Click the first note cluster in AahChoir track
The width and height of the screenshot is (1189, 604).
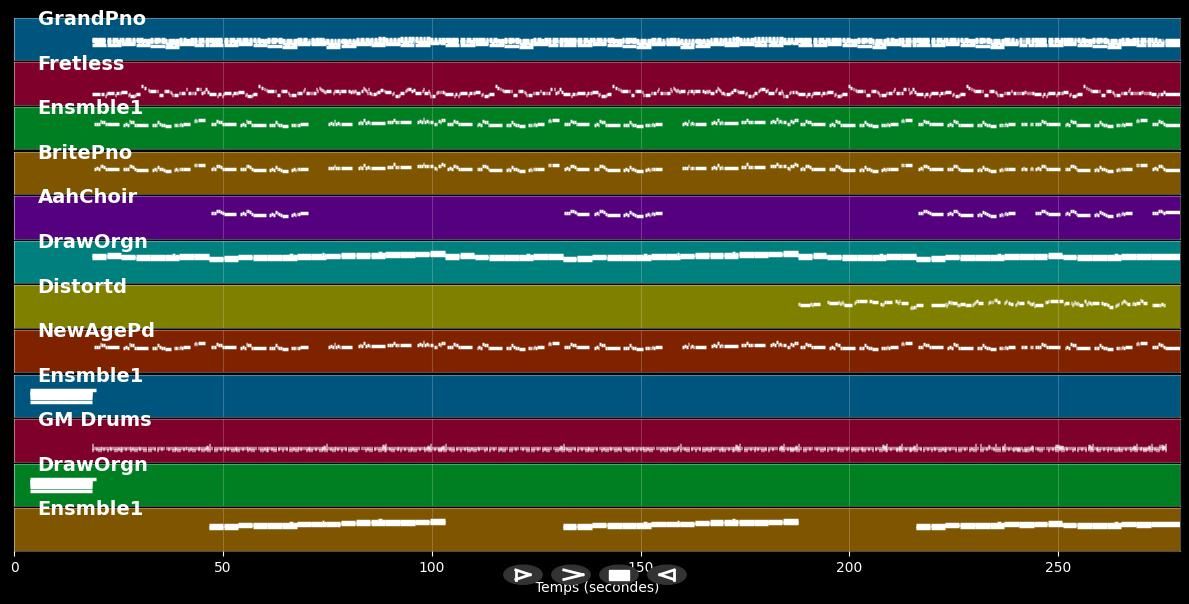[x=259, y=214]
